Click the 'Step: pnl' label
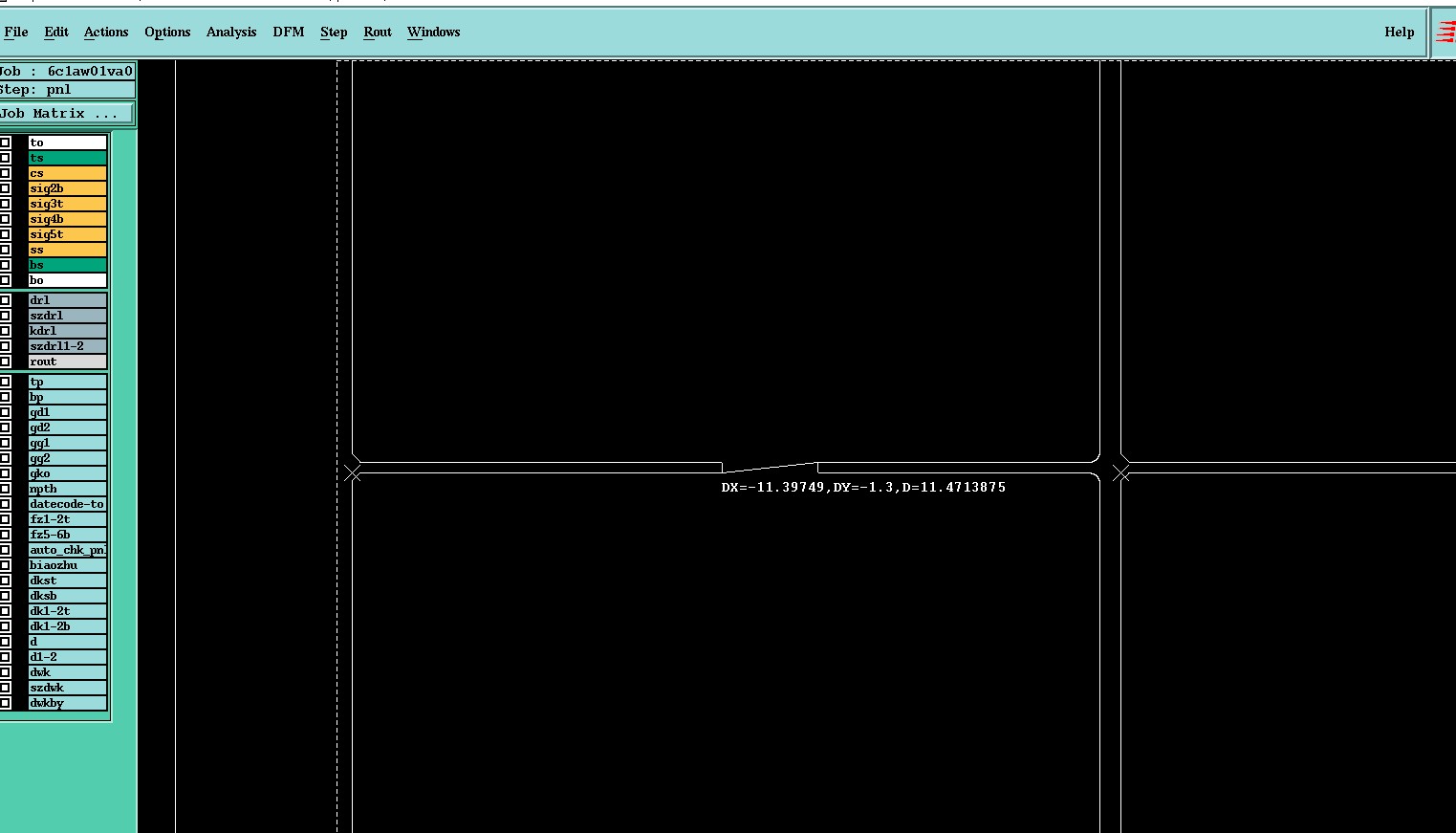Screen dimensions: 1456x833 coord(35,90)
